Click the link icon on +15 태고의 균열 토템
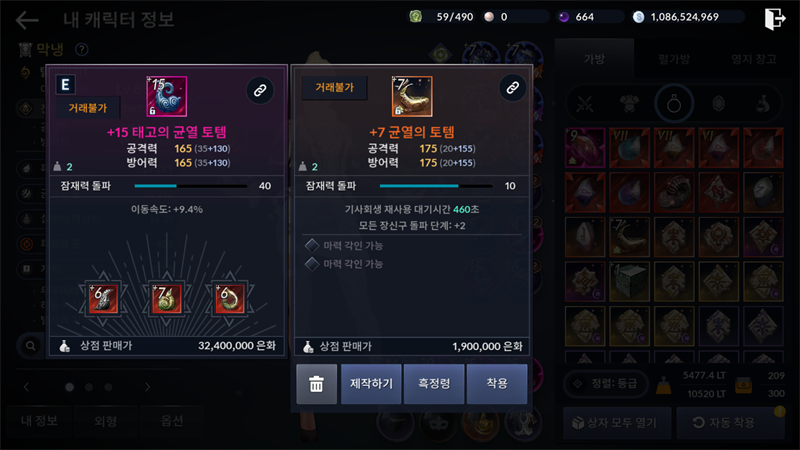The width and height of the screenshot is (800, 450). coord(260,90)
